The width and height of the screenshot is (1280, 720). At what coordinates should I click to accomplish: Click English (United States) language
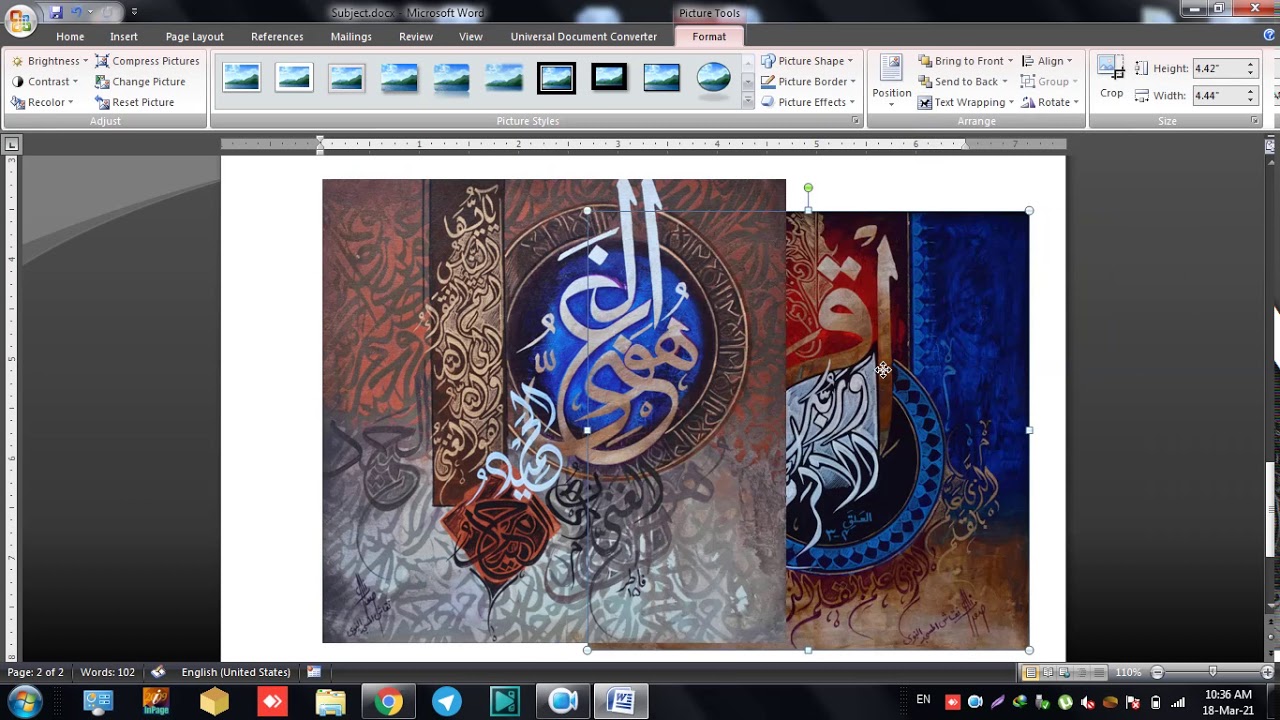(236, 672)
